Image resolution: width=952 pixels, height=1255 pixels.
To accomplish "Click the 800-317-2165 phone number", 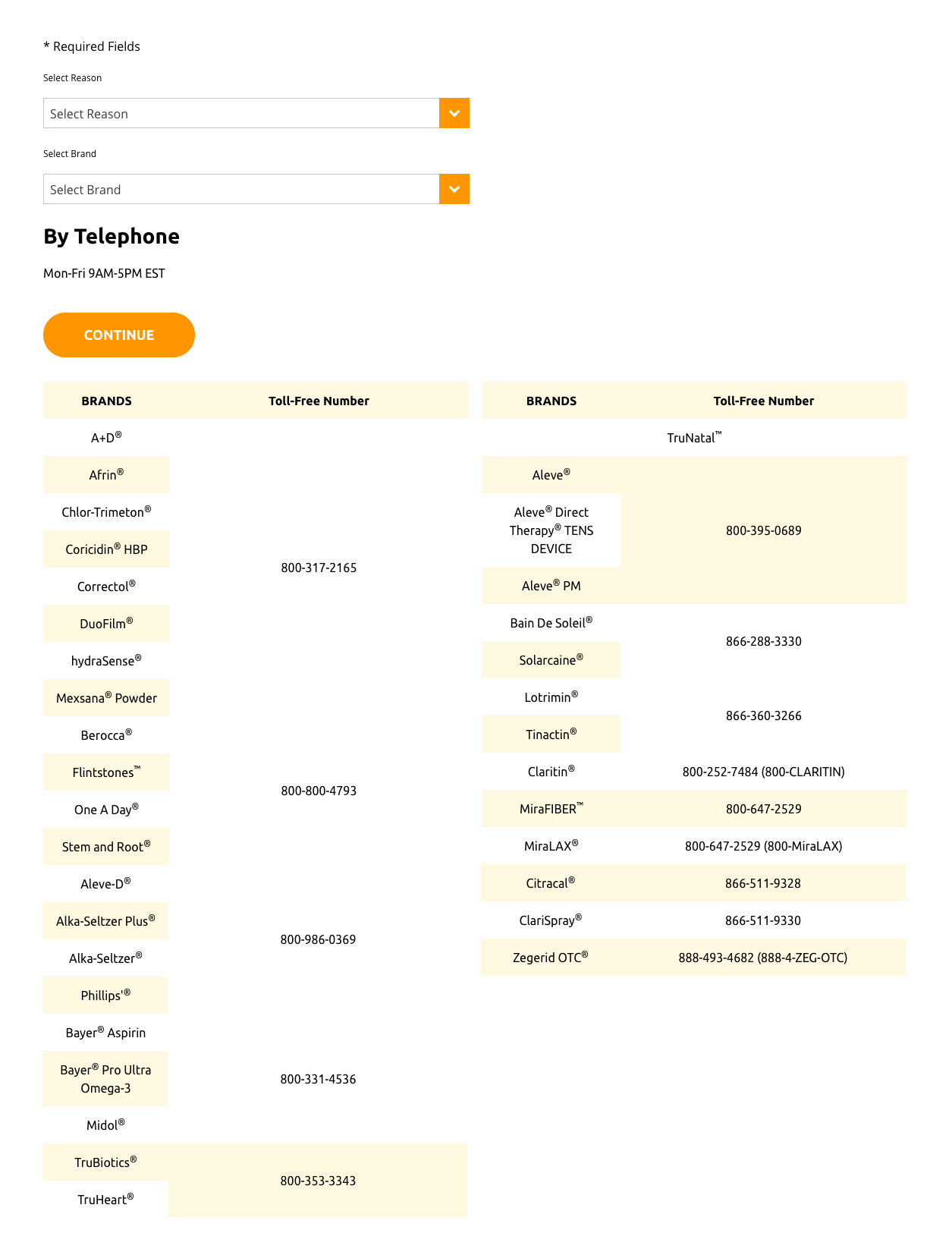I will (319, 568).
